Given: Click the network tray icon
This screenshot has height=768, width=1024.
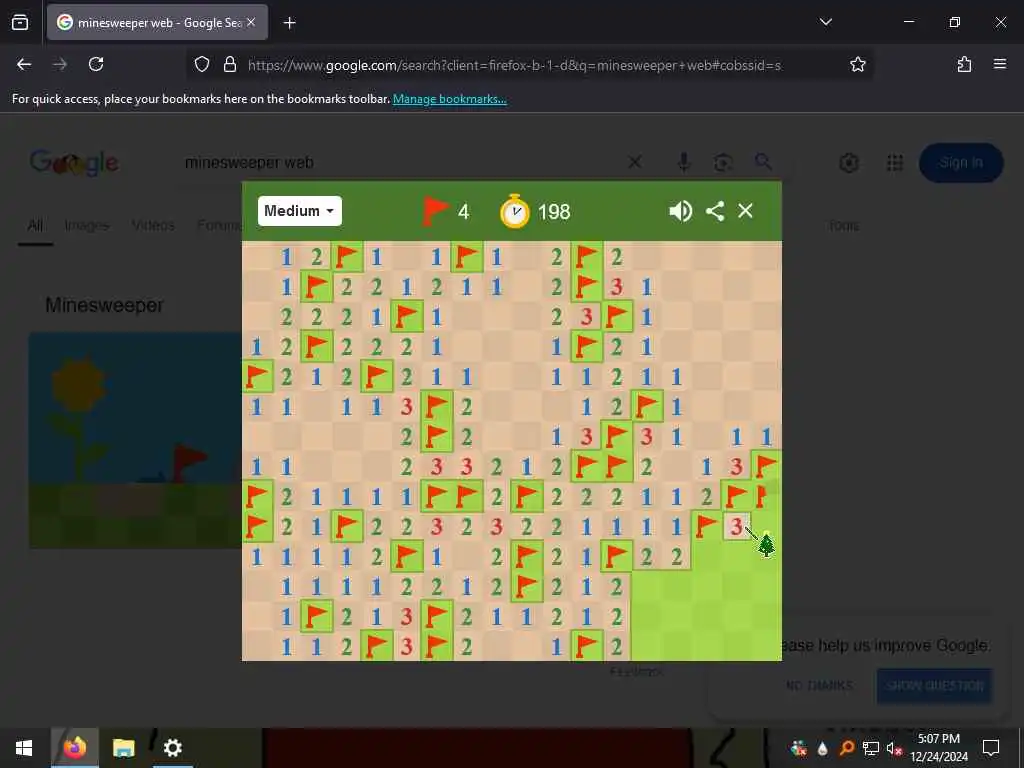Looking at the screenshot, I should point(870,748).
